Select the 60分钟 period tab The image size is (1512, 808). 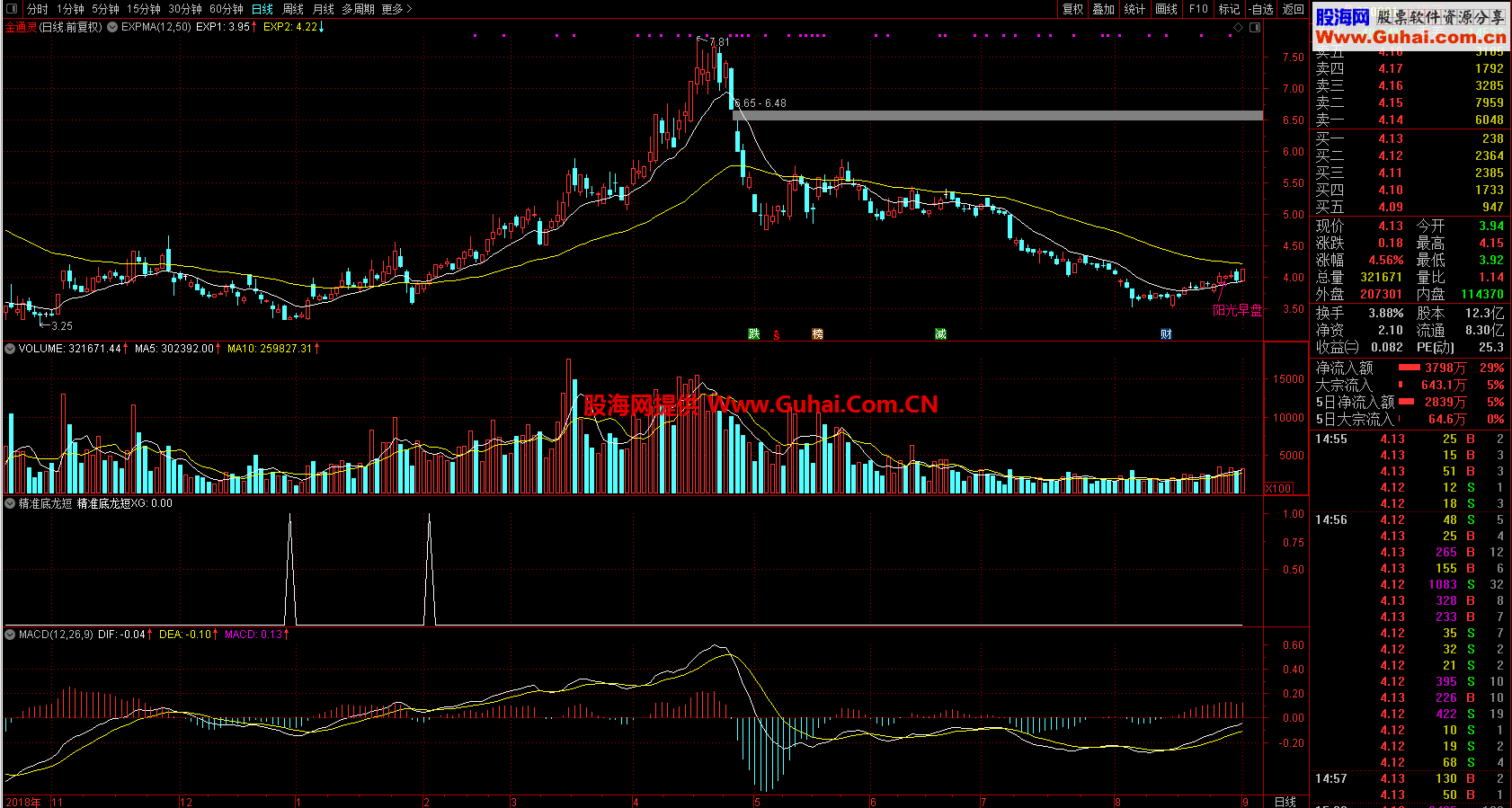[x=227, y=9]
